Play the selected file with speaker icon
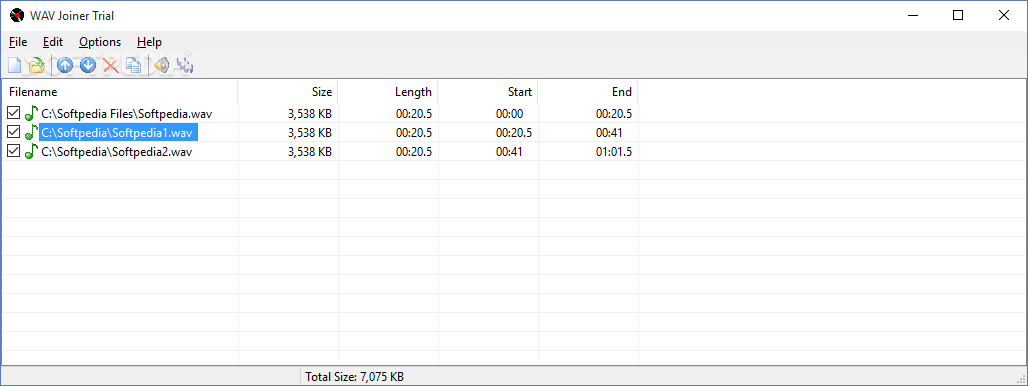 [x=161, y=65]
